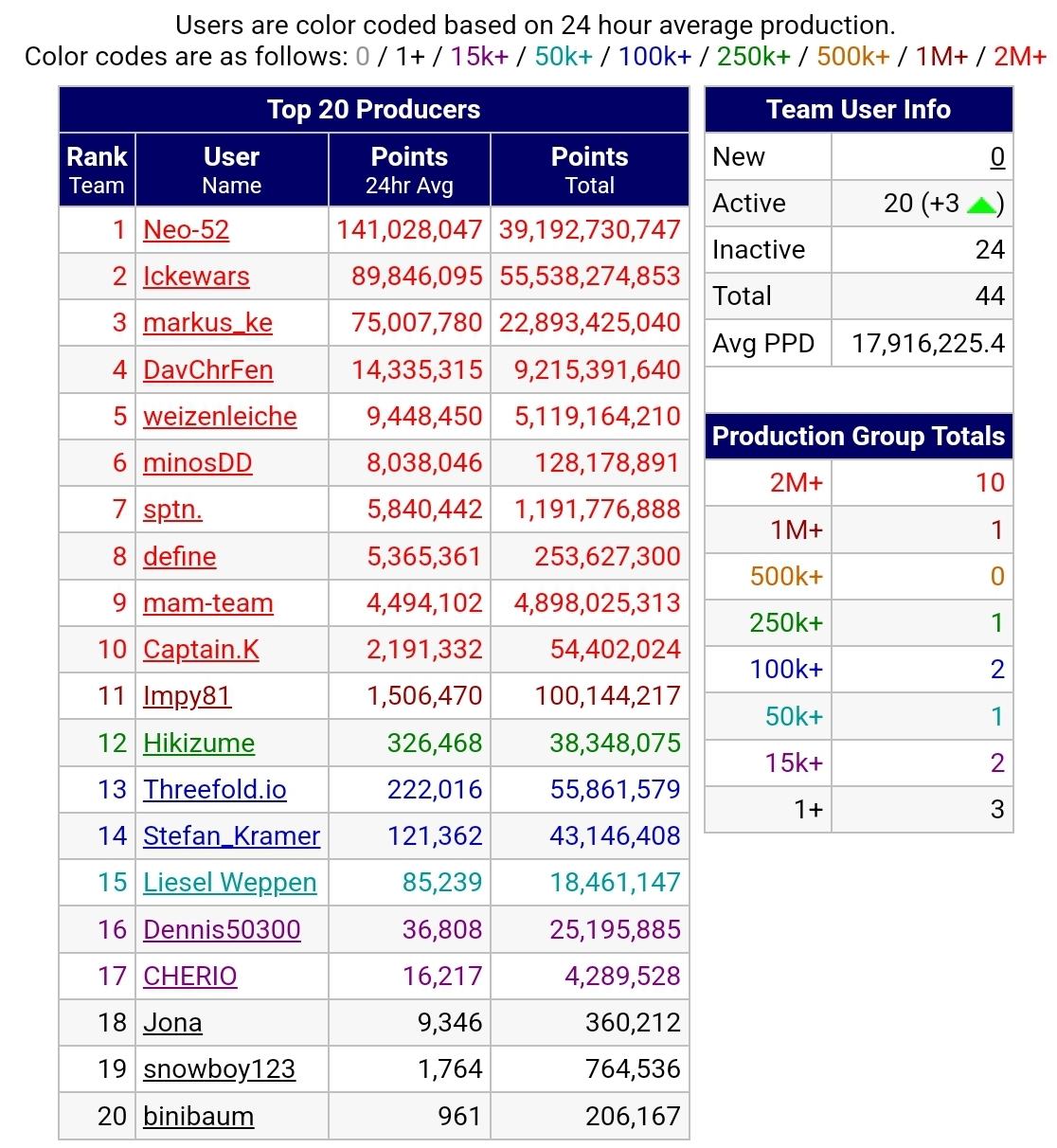Click the markus_ke username link
This screenshot has height=1148, width=1057.
pyautogui.click(x=207, y=323)
